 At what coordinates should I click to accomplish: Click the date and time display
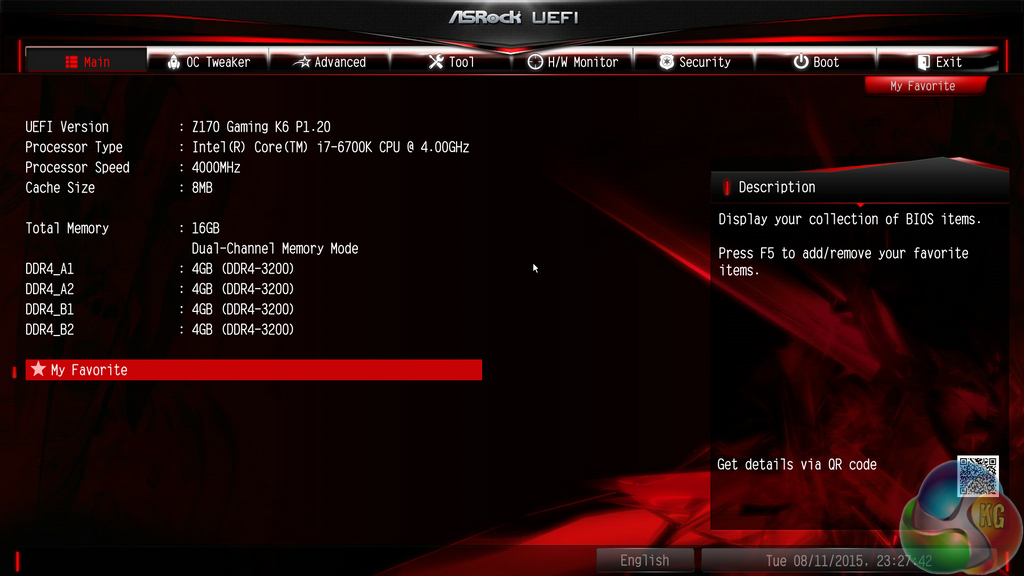[848, 560]
